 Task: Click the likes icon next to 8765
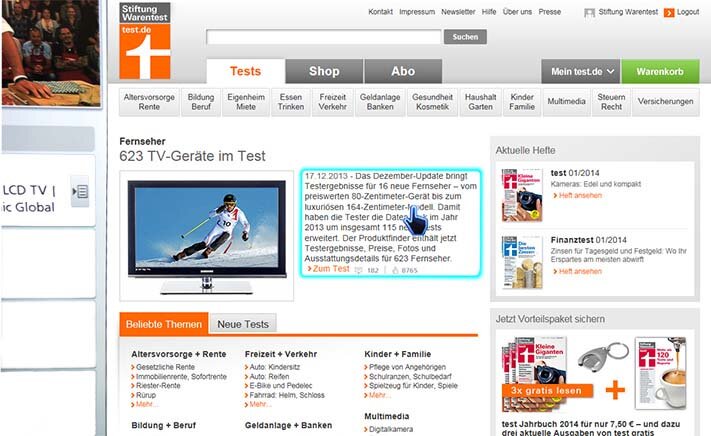393,270
